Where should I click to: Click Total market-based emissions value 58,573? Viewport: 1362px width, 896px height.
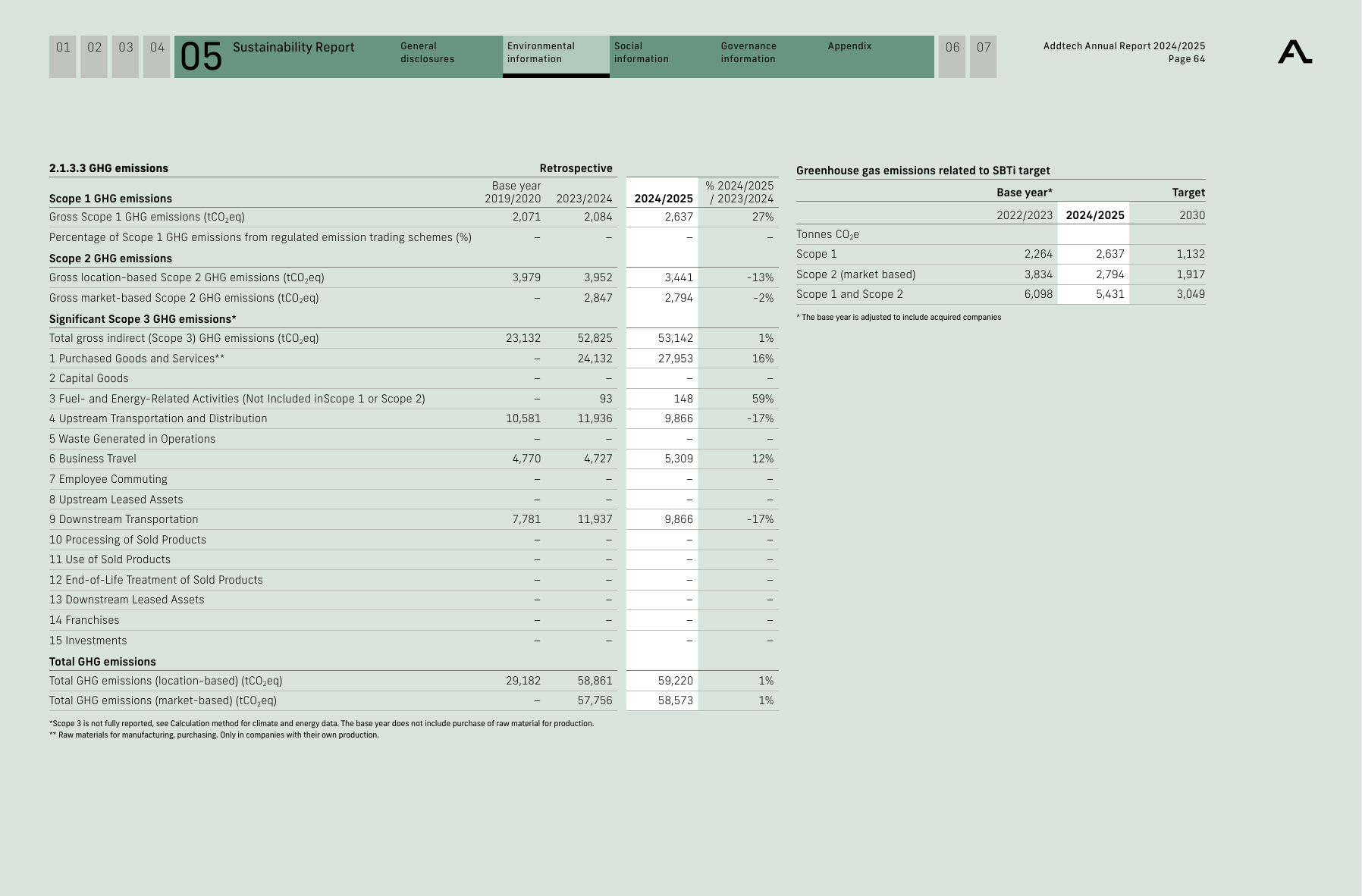point(676,700)
